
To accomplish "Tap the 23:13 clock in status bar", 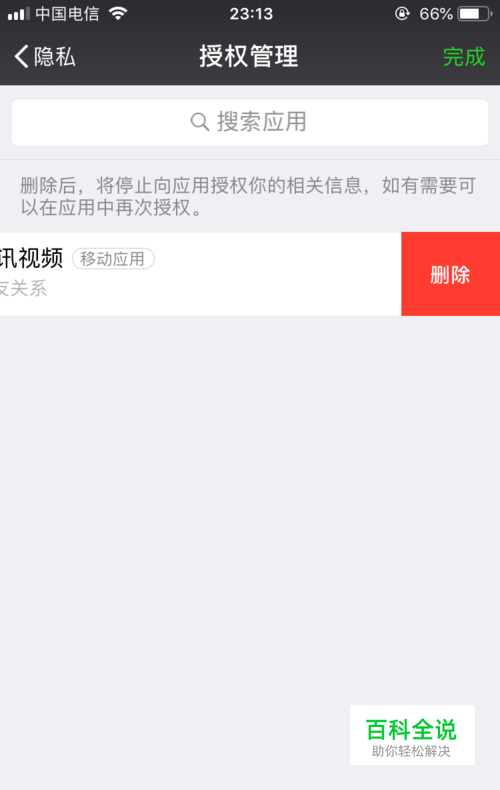I will pos(251,14).
